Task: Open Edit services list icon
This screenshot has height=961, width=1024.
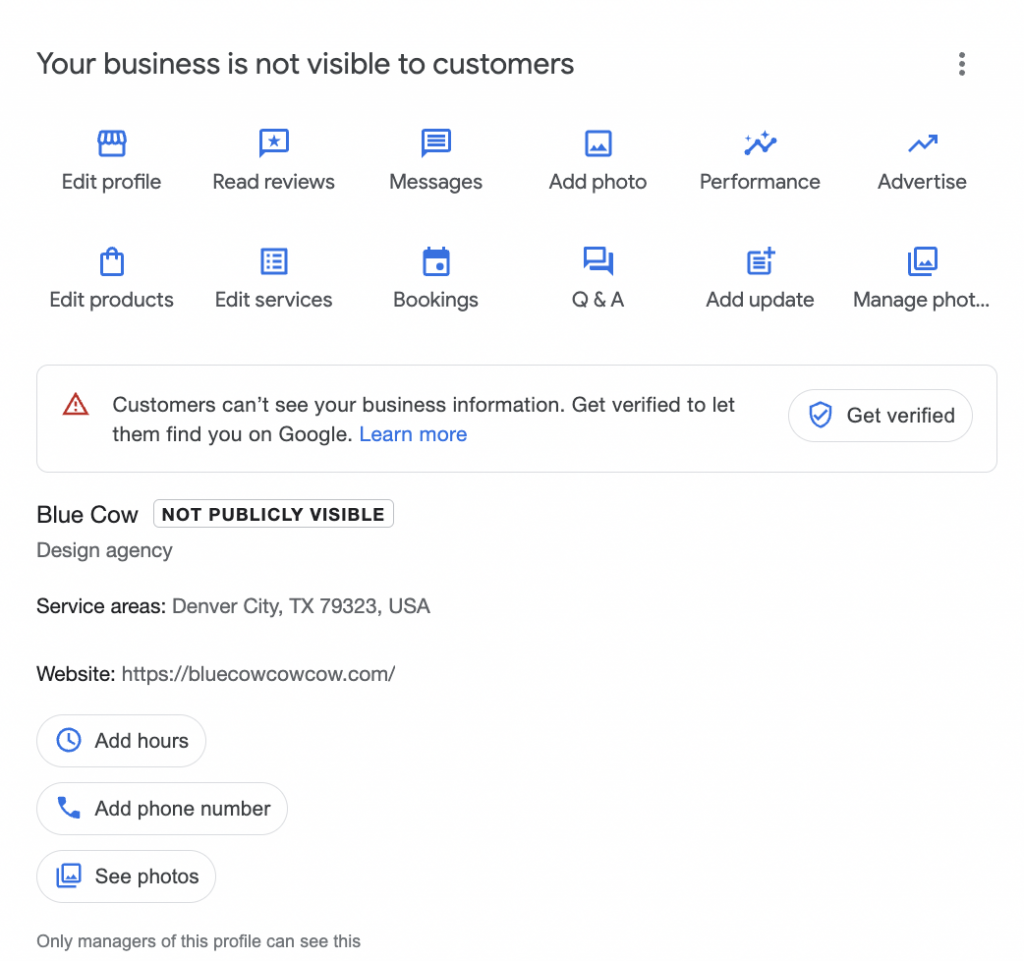Action: (x=273, y=262)
